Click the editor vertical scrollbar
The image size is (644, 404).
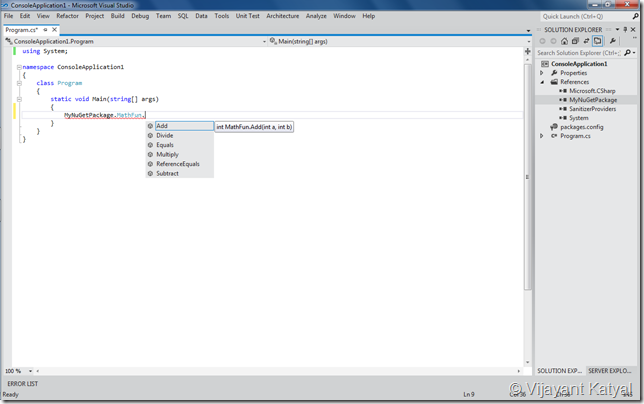[x=528, y=177]
